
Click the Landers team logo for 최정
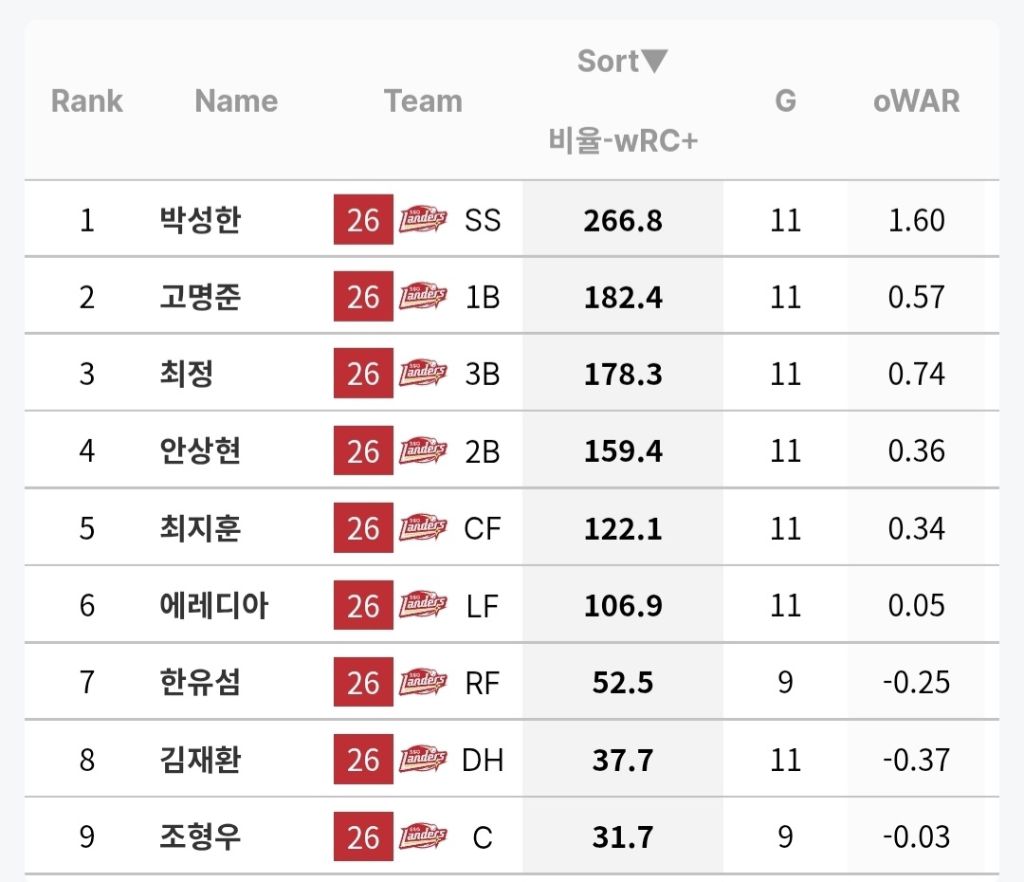coord(423,374)
